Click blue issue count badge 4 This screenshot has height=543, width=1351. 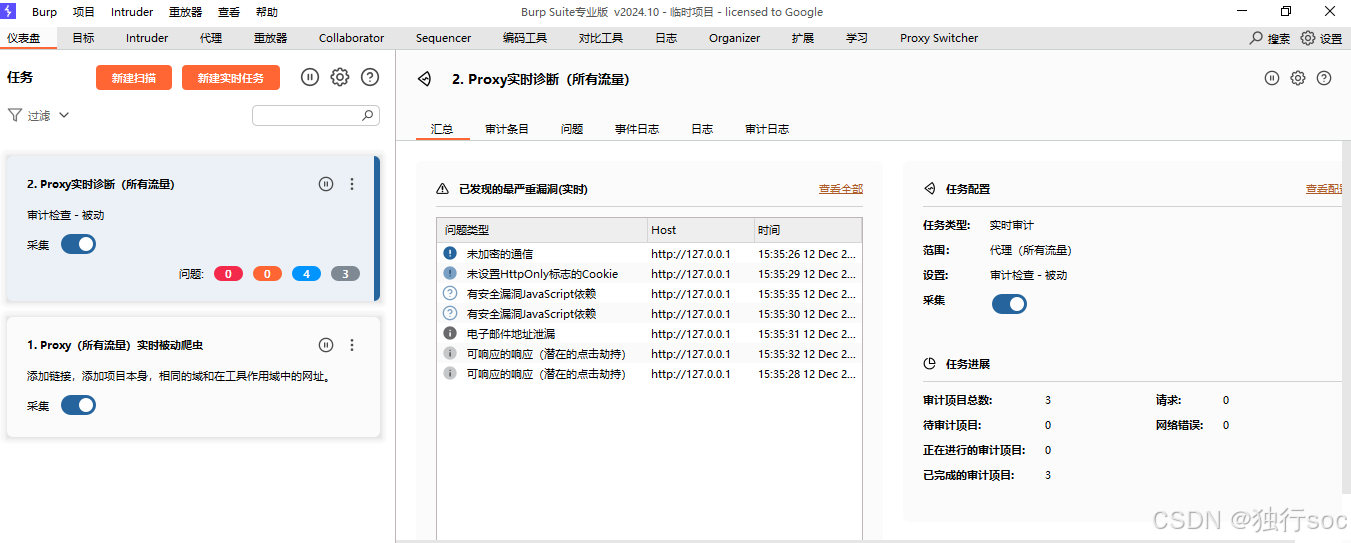click(306, 274)
